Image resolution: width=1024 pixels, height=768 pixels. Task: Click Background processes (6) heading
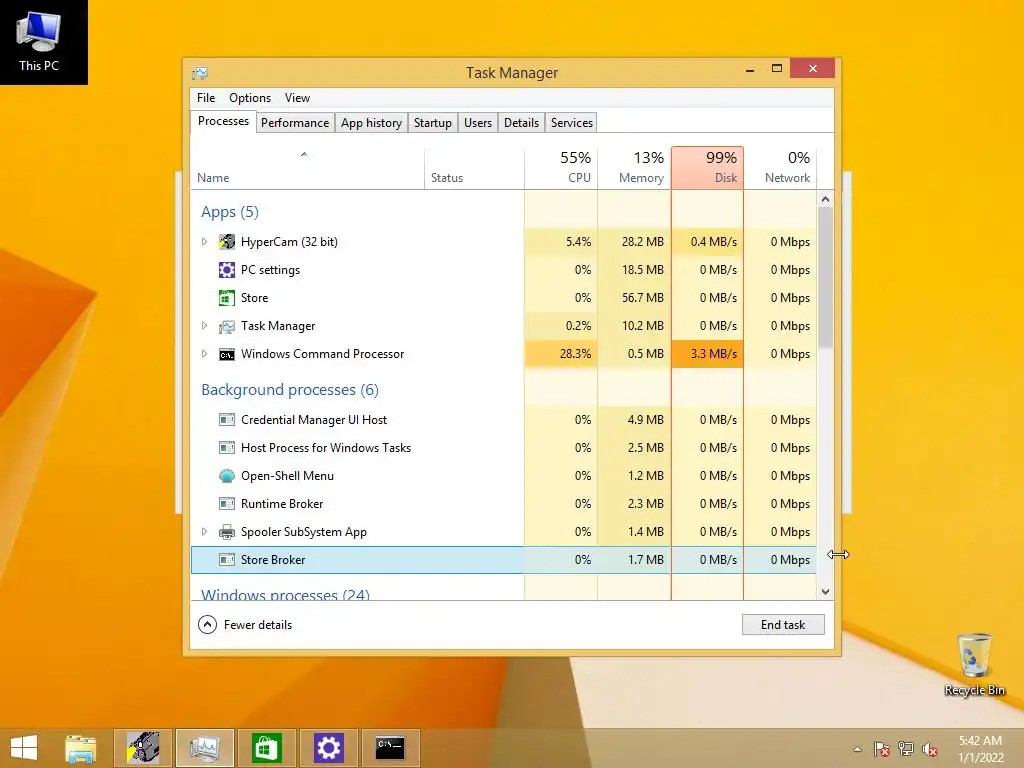tap(290, 390)
